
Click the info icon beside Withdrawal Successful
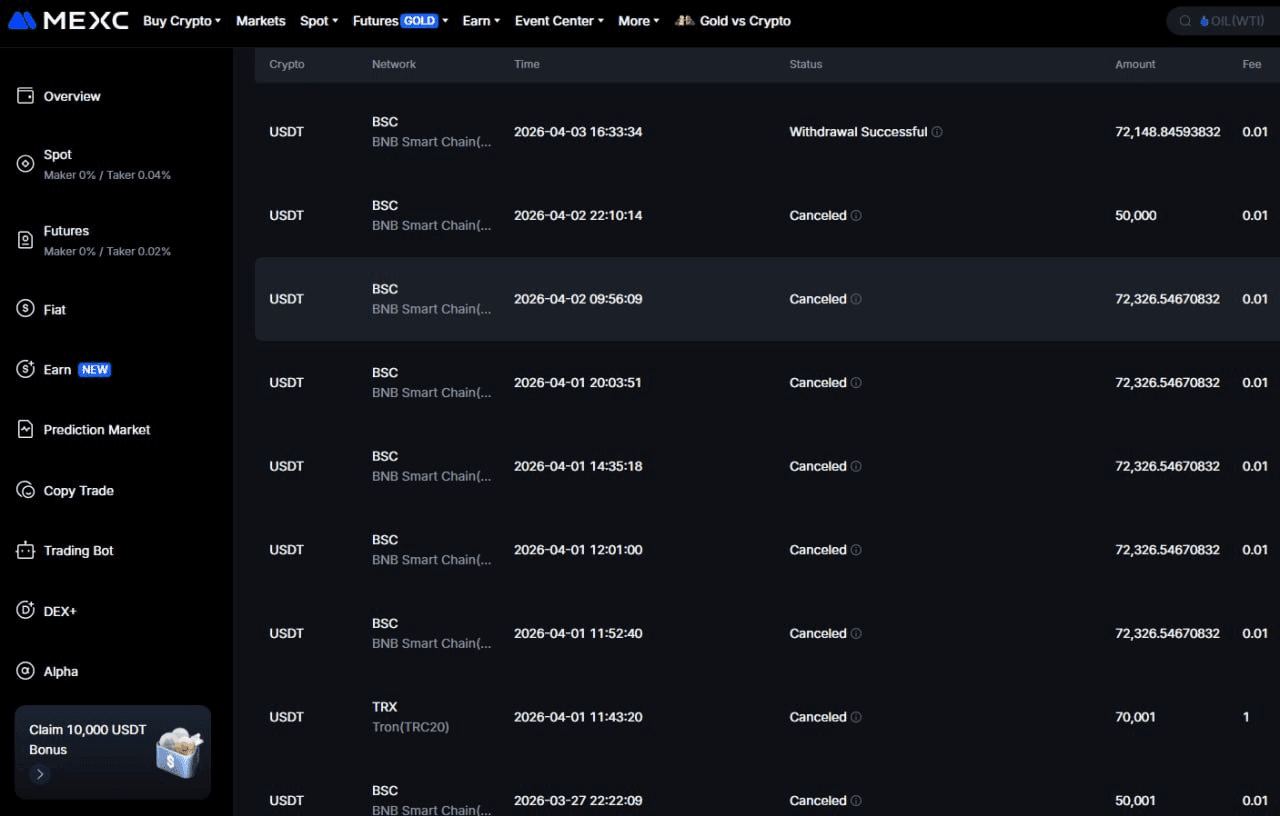coord(938,131)
